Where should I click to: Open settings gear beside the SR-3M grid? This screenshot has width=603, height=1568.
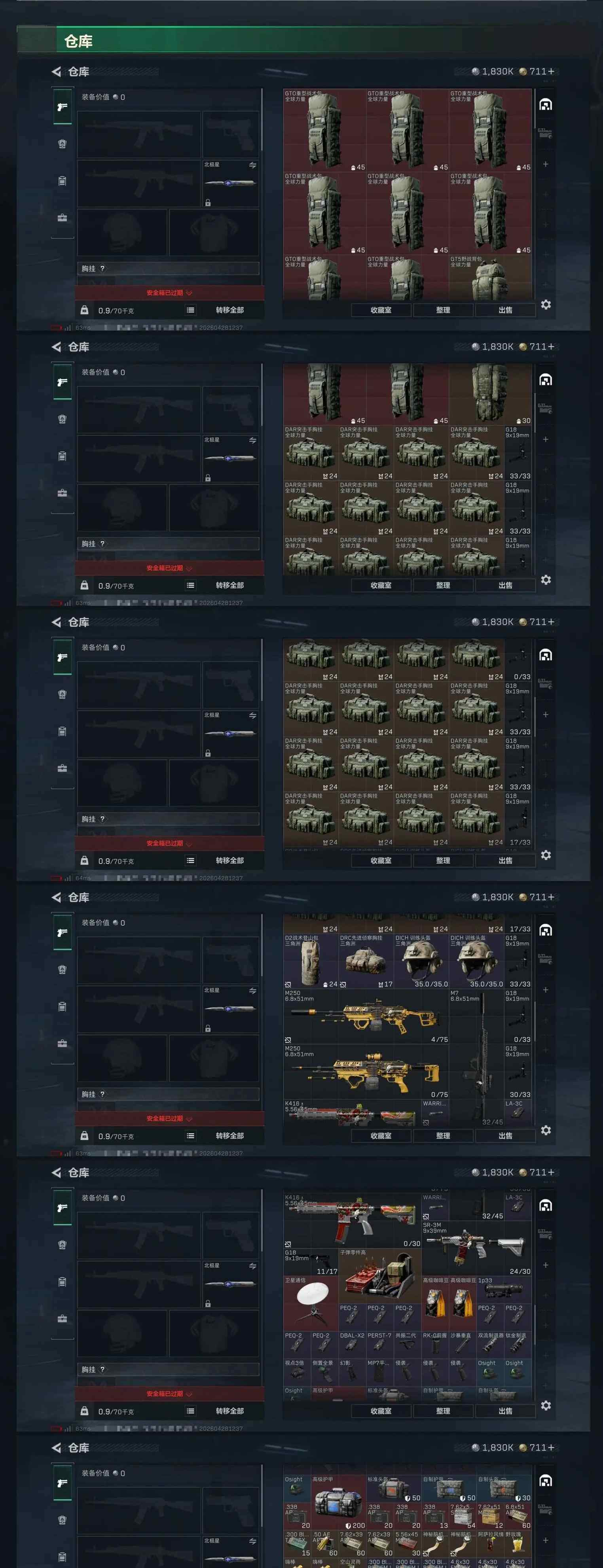[x=546, y=1405]
